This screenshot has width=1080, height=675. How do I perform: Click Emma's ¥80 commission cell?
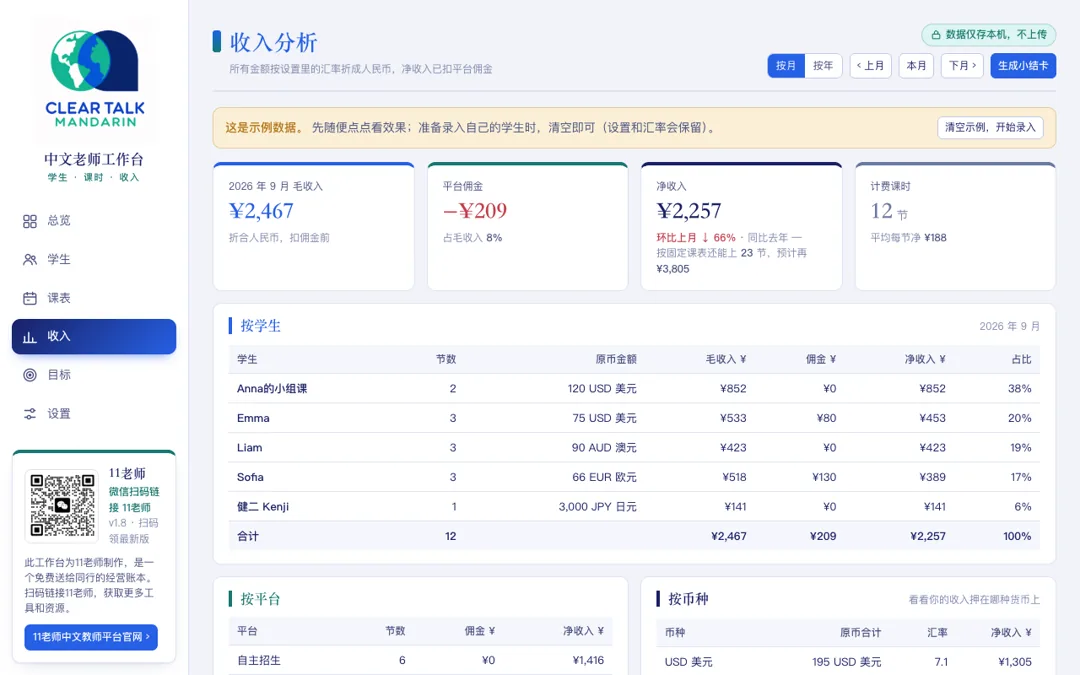[x=826, y=418]
